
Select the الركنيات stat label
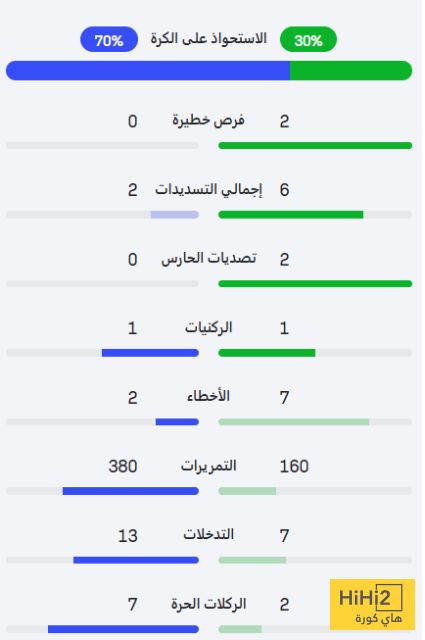point(209,328)
